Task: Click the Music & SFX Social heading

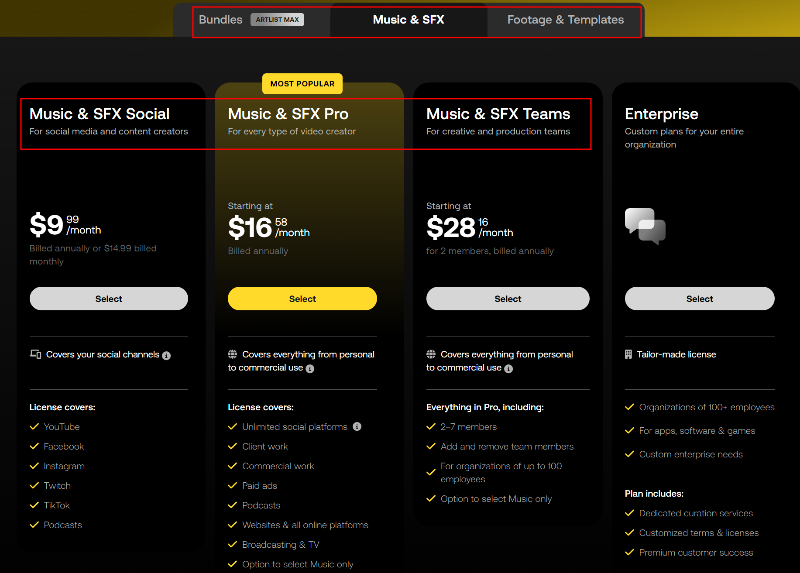Action: pos(99,114)
